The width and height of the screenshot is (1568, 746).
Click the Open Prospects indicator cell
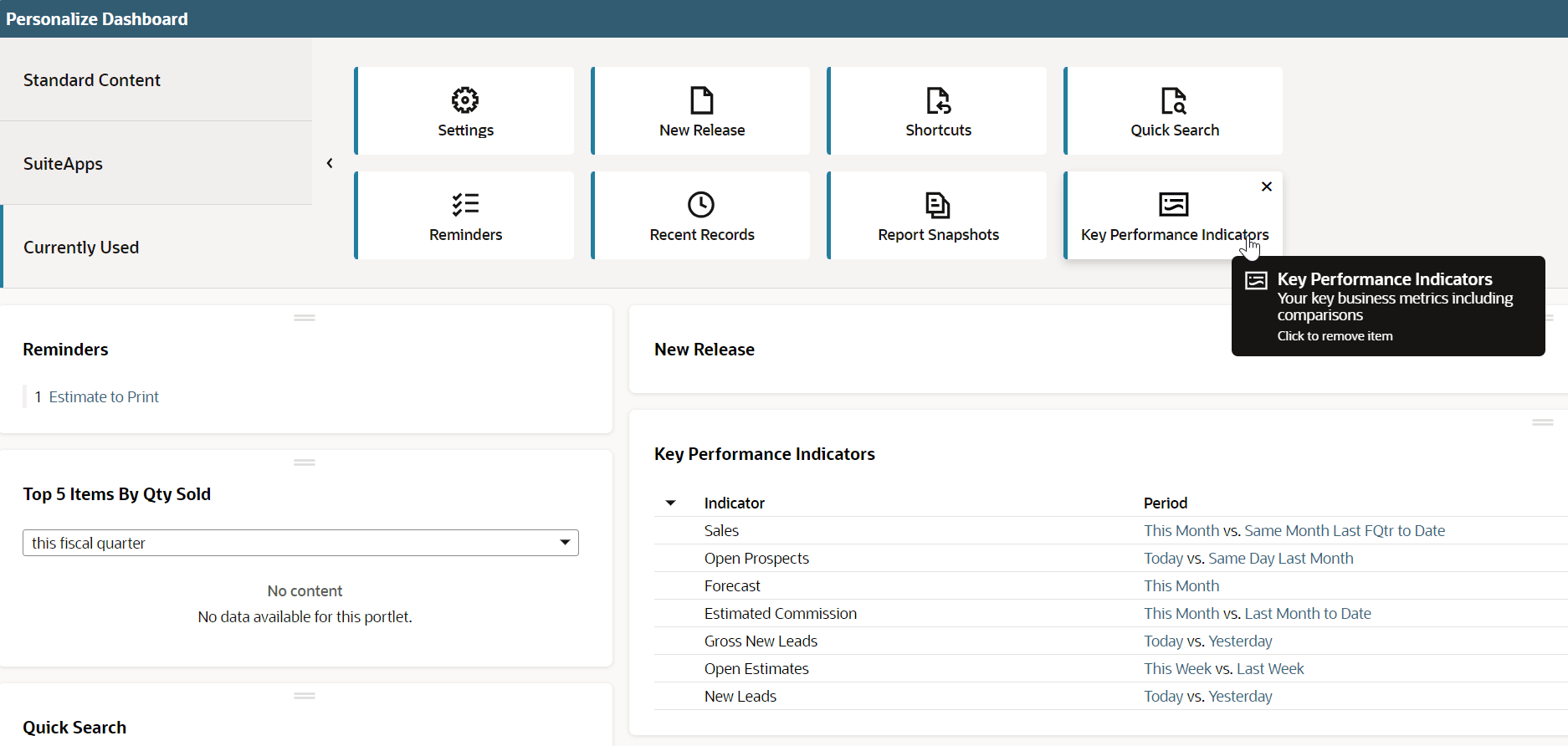point(756,559)
